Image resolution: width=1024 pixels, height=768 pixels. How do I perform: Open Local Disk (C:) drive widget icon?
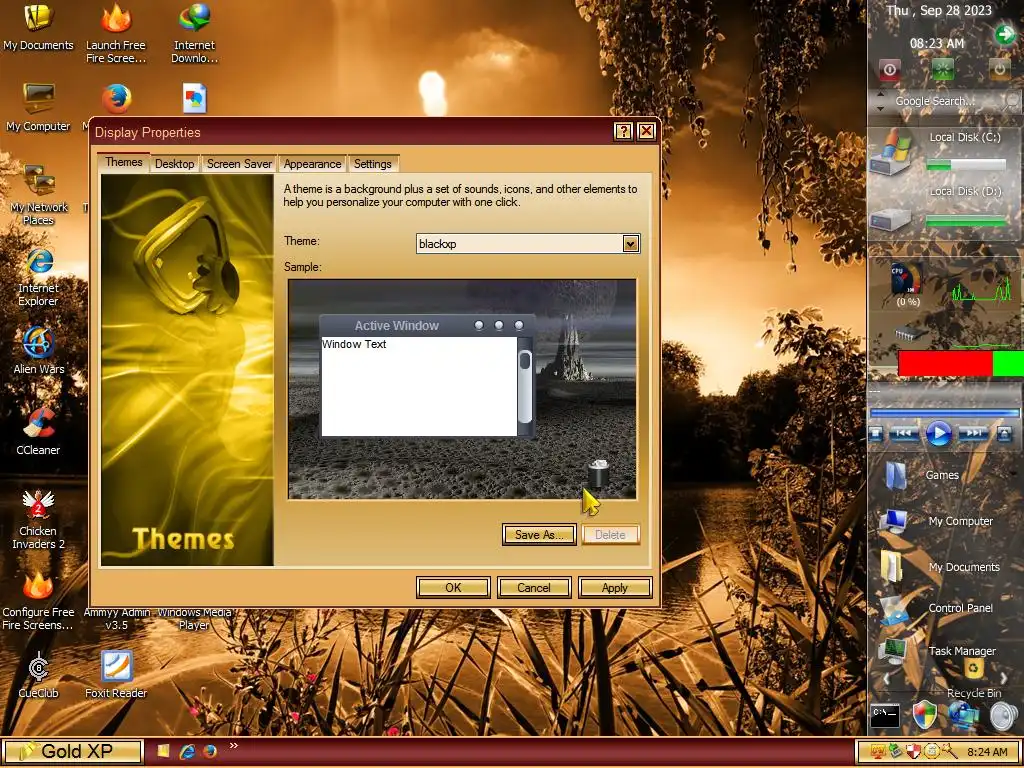[891, 152]
